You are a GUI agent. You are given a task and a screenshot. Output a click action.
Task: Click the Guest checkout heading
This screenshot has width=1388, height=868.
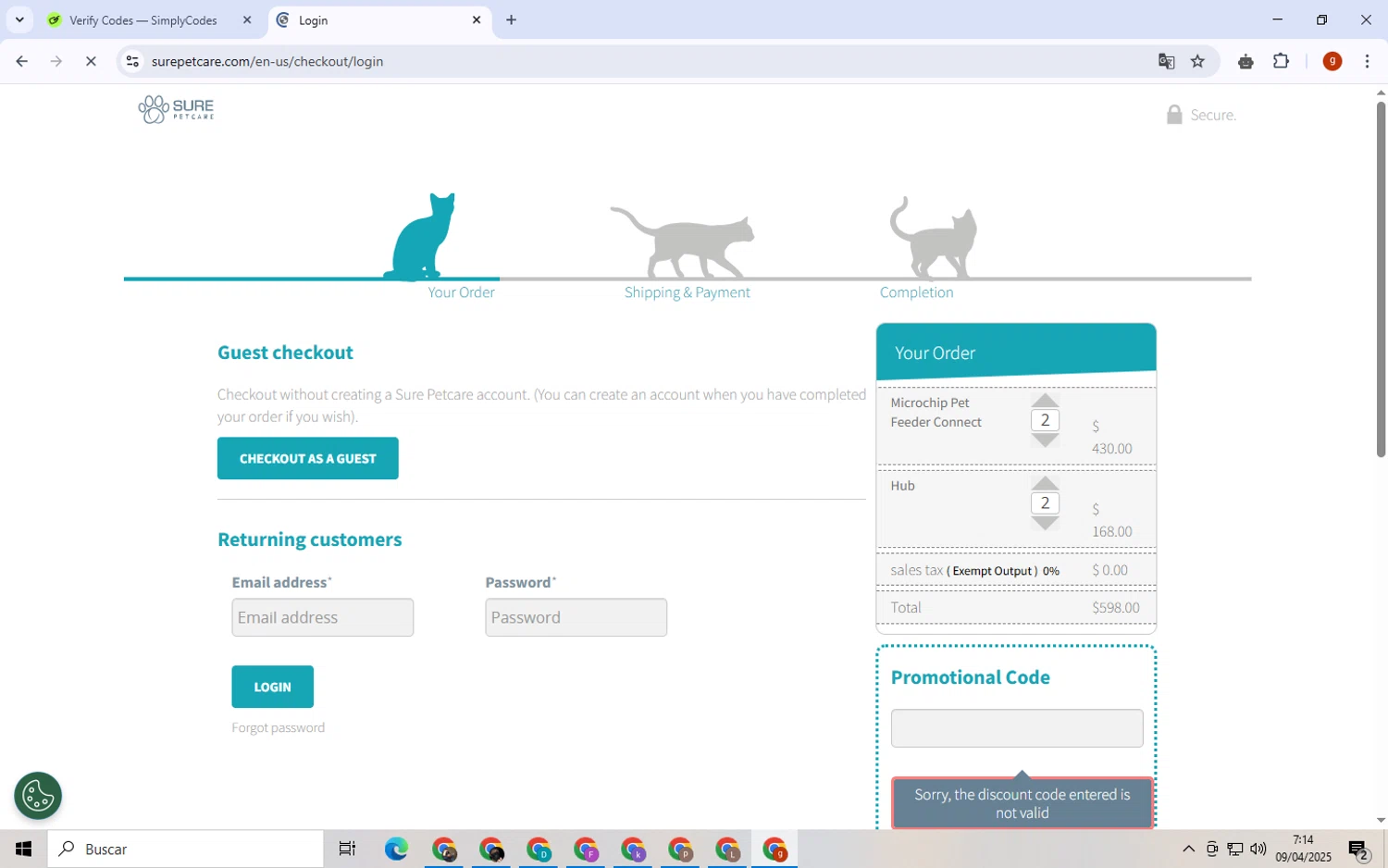click(x=285, y=353)
